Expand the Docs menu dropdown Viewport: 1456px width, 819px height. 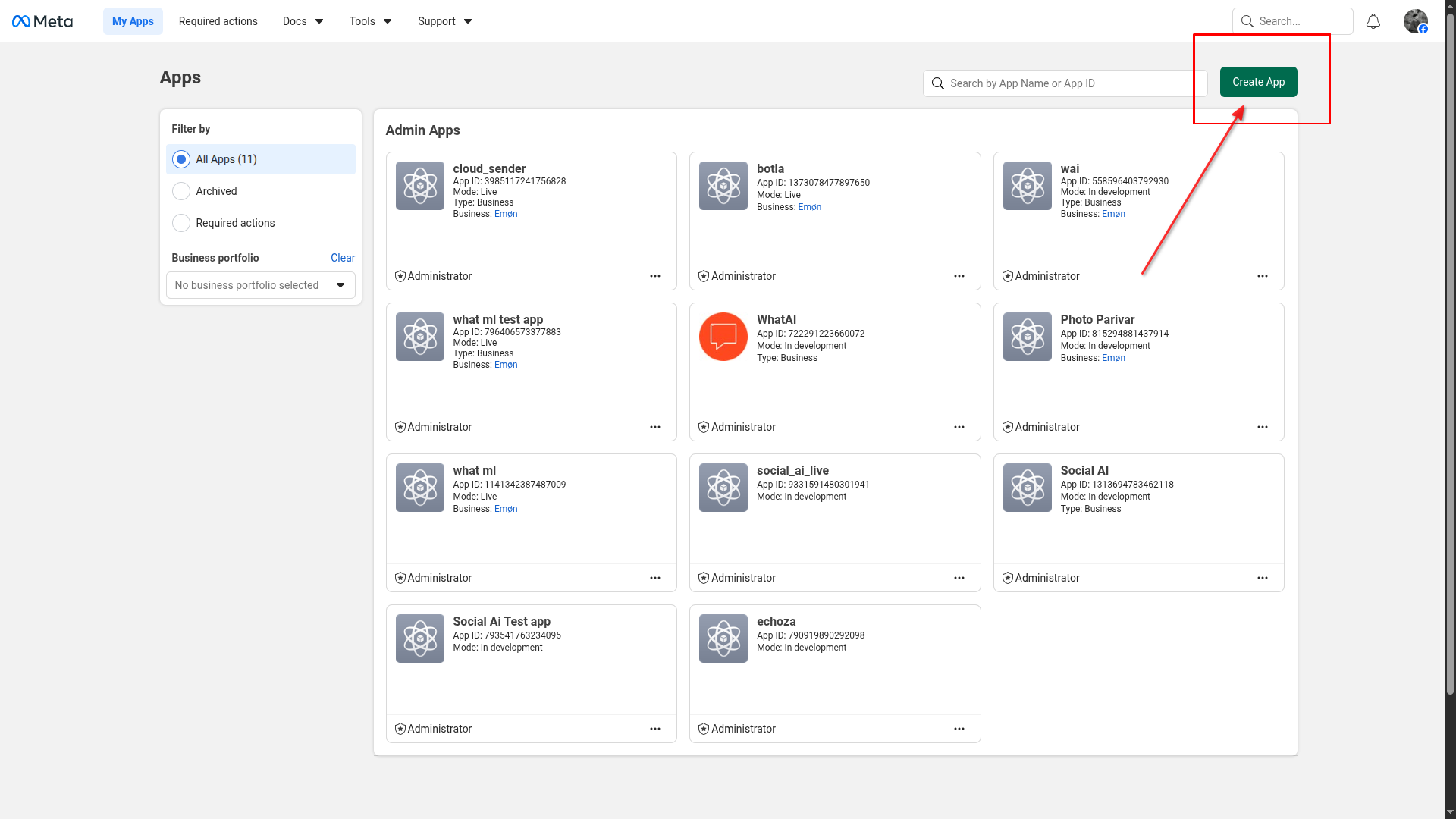(303, 21)
